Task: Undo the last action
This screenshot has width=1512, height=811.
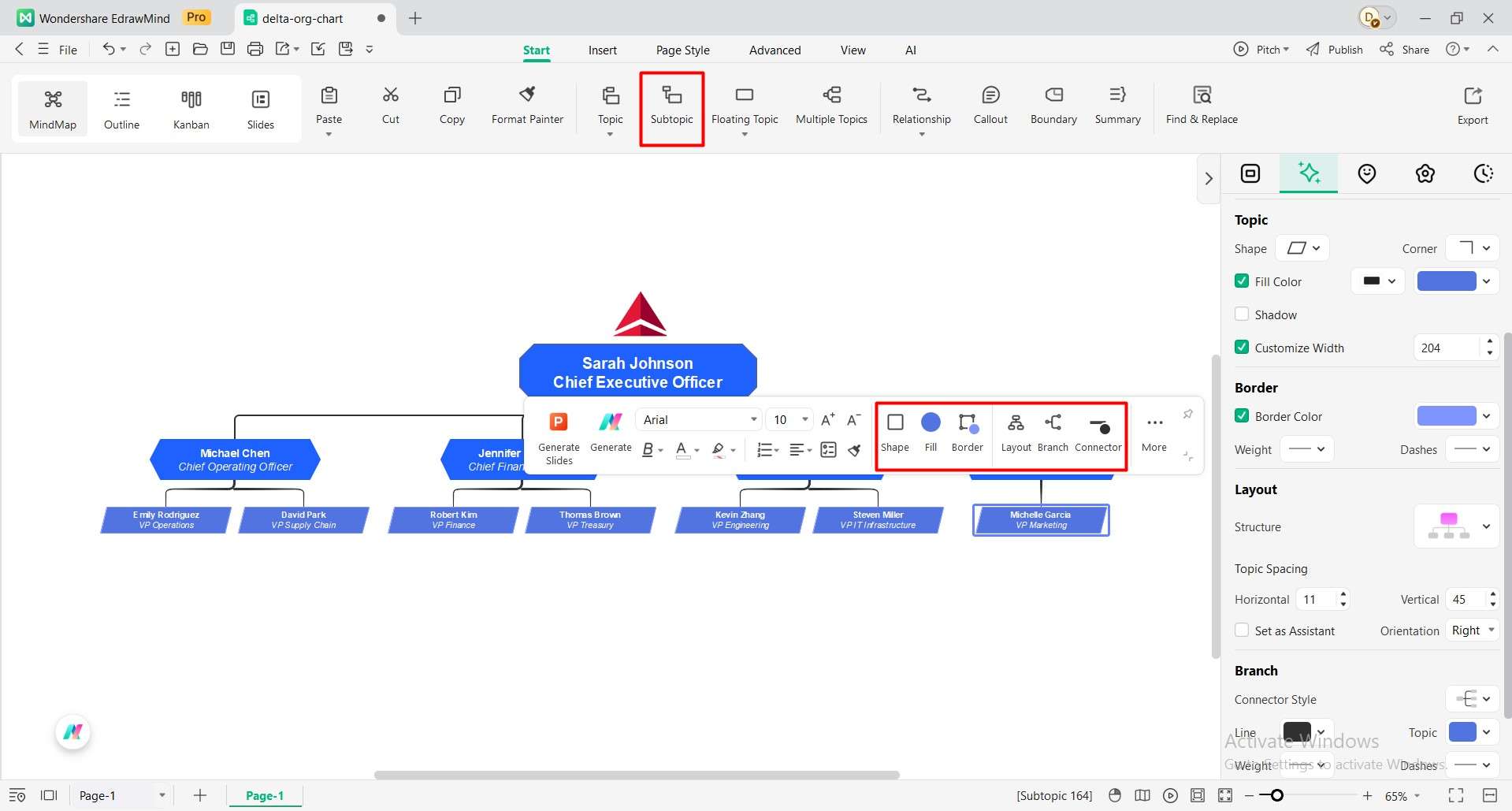Action: pyautogui.click(x=108, y=49)
